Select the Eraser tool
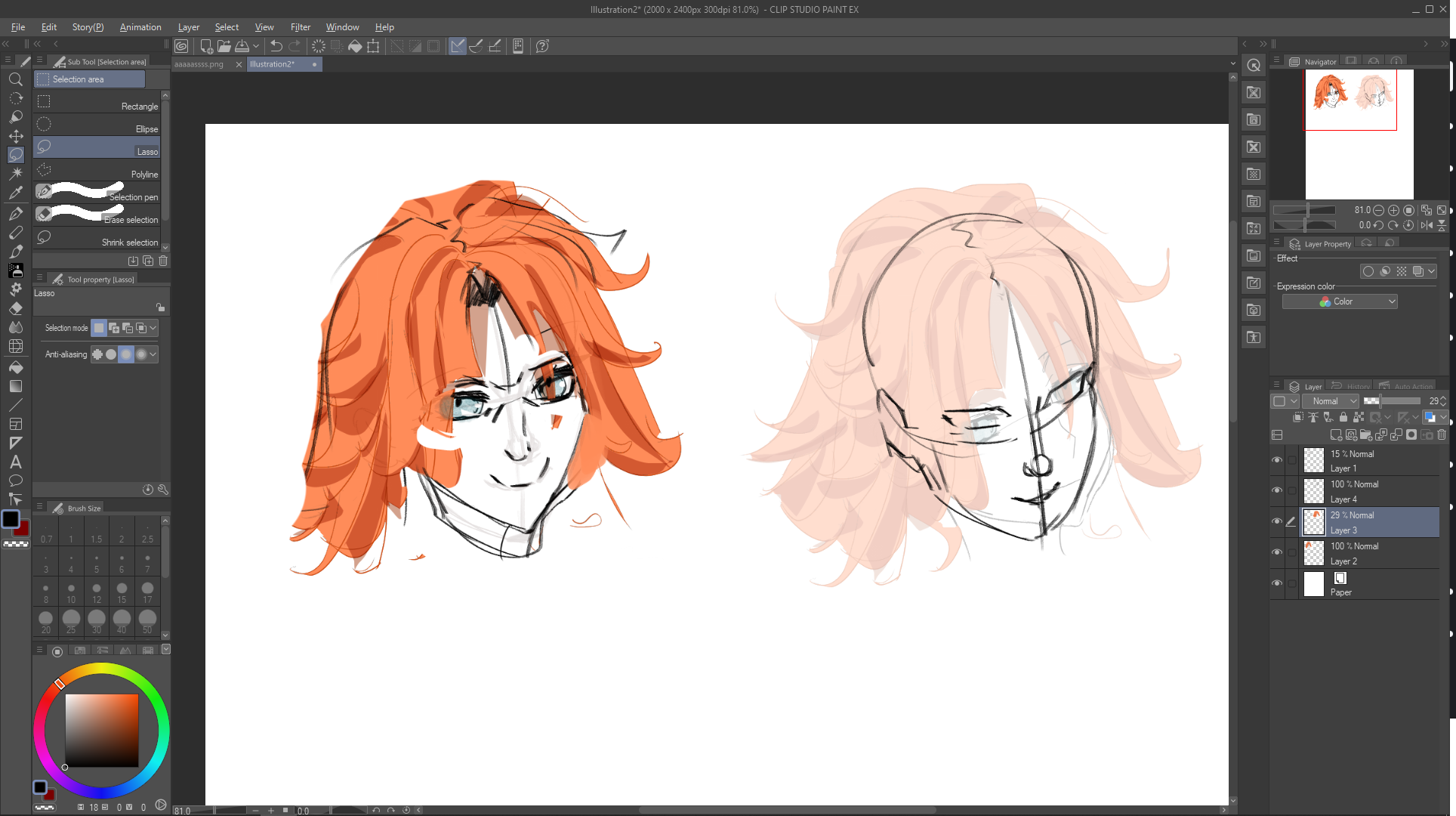The image size is (1456, 816). pyautogui.click(x=15, y=308)
